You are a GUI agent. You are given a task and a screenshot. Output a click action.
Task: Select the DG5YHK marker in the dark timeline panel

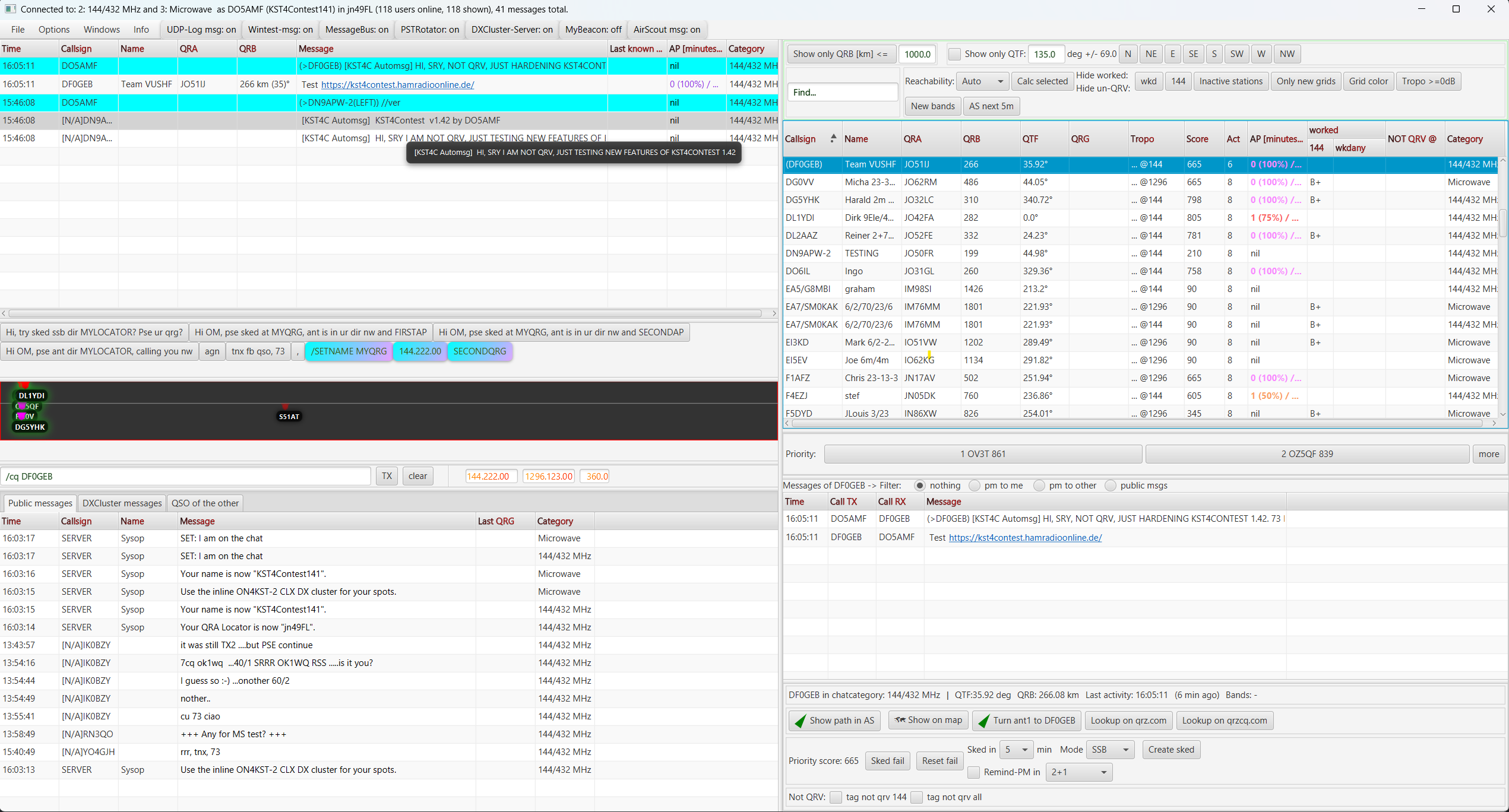pos(30,427)
